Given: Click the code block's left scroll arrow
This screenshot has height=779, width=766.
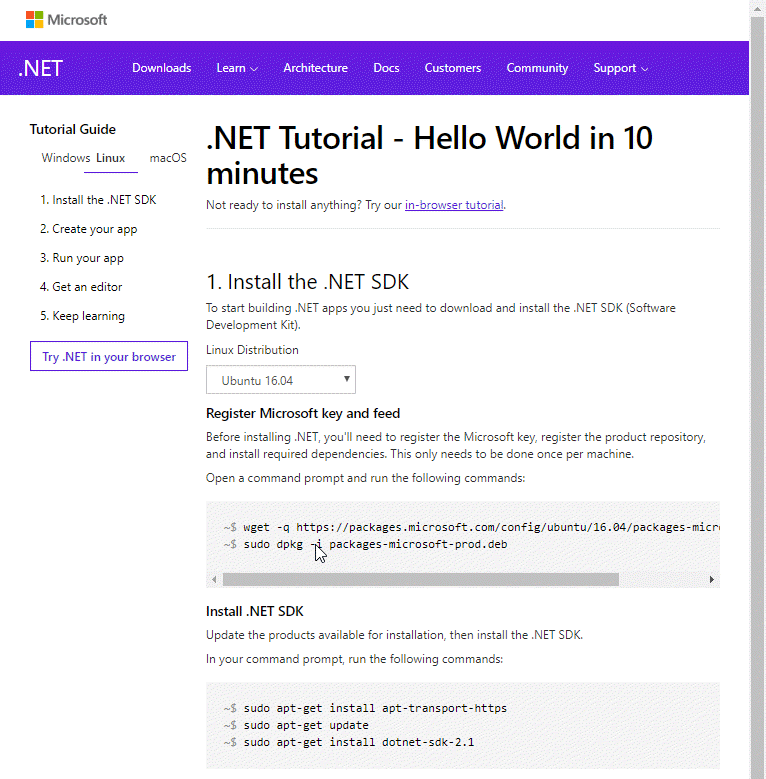Looking at the screenshot, I should click(214, 580).
